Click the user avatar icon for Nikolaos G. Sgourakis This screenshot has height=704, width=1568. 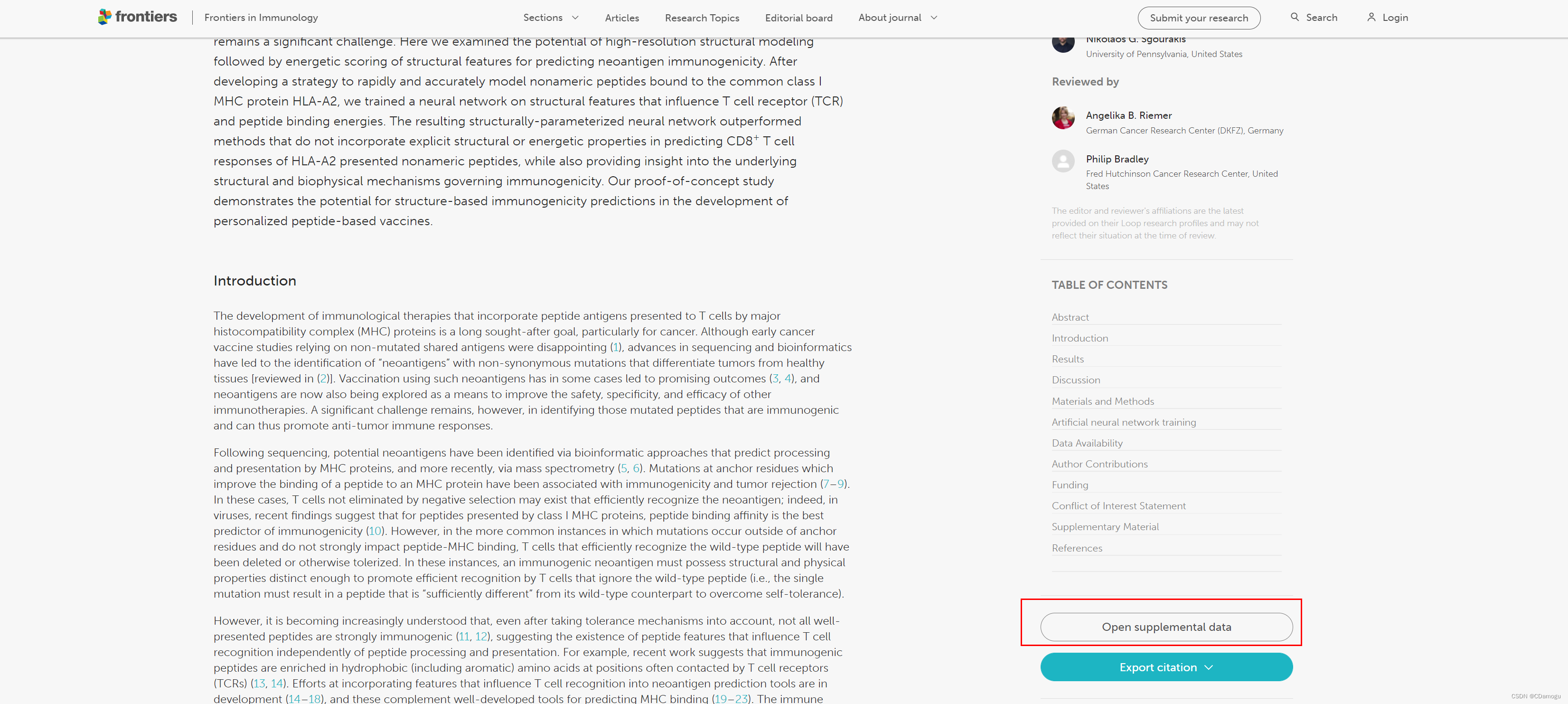coord(1062,44)
